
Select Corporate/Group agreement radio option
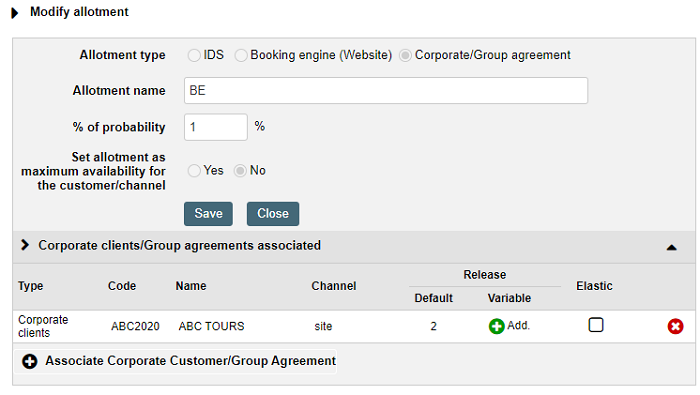(405, 55)
